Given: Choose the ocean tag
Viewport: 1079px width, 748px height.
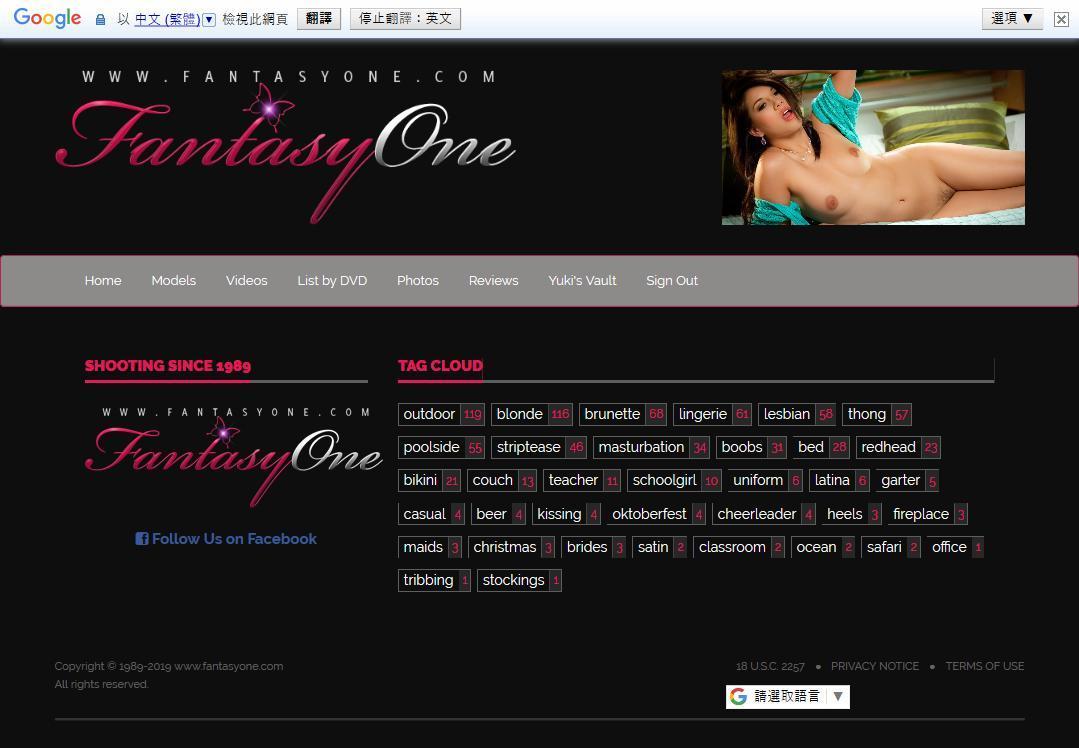Looking at the screenshot, I should (x=823, y=547).
